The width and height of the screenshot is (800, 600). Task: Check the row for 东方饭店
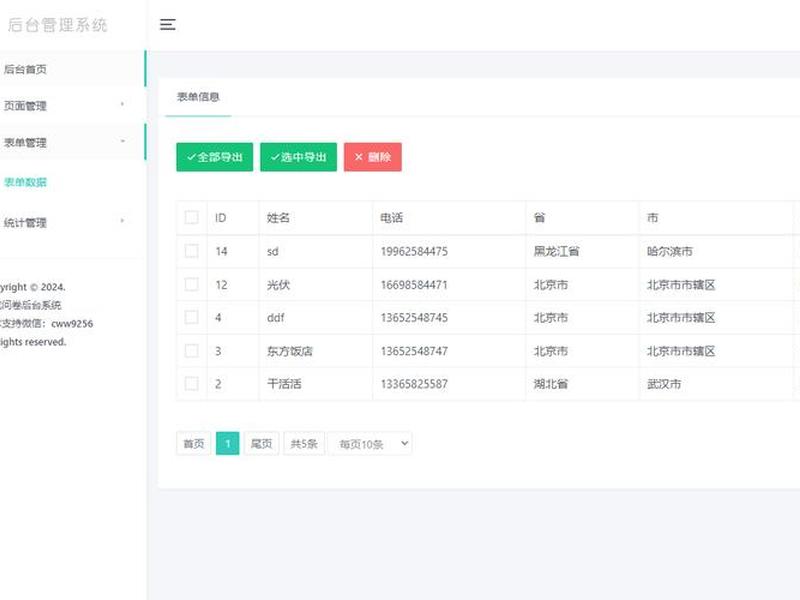(191, 351)
